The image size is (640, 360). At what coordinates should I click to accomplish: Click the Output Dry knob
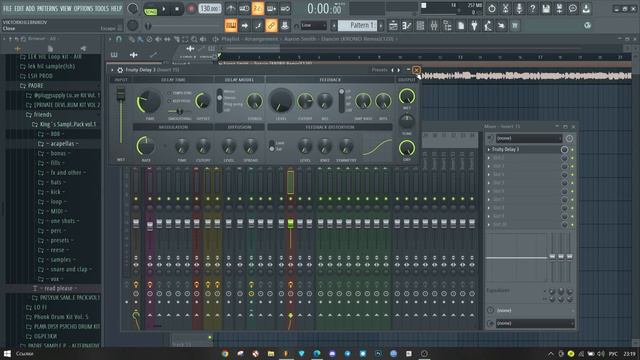coord(407,149)
